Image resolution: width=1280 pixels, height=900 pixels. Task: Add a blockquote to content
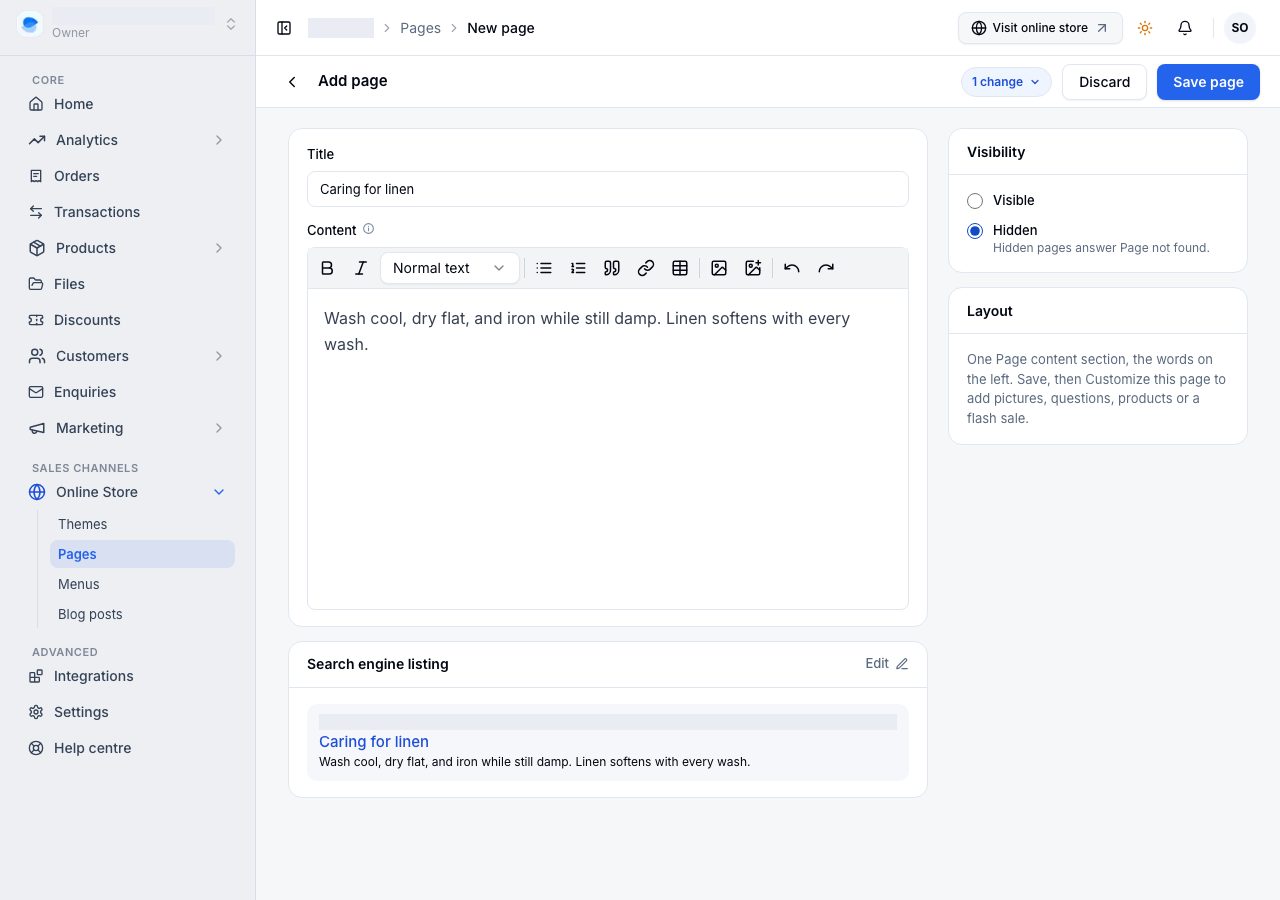[x=612, y=268]
